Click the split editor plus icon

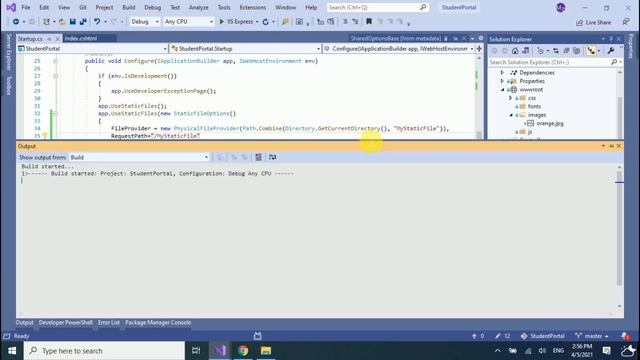479,49
